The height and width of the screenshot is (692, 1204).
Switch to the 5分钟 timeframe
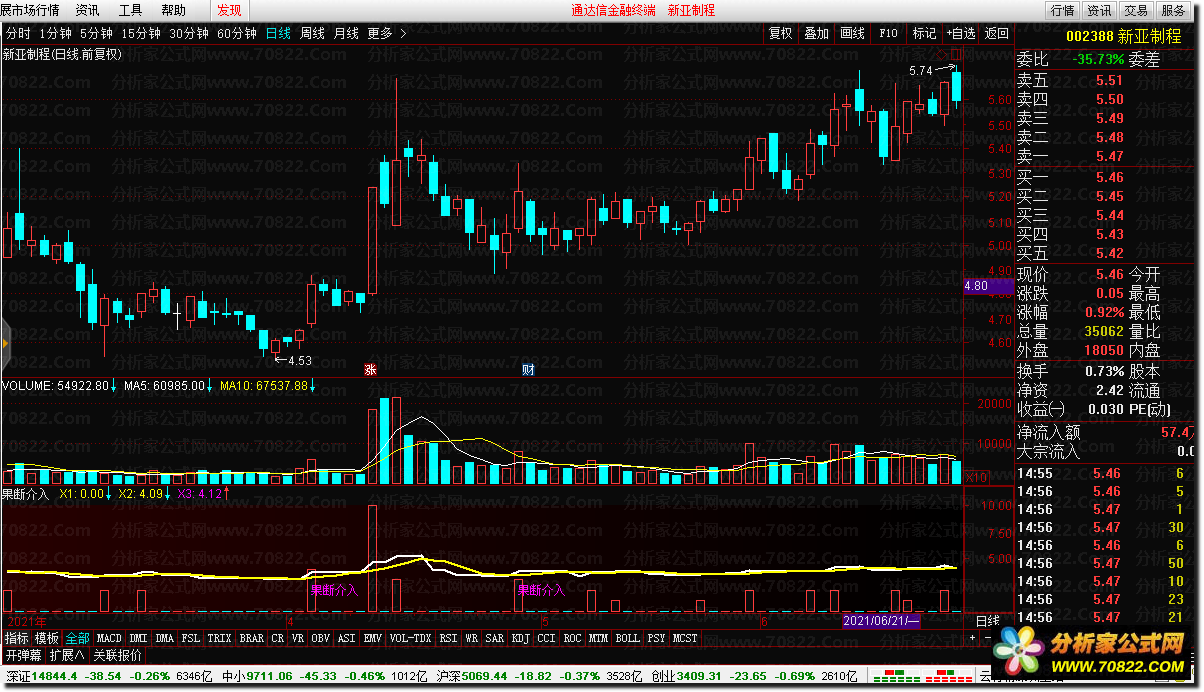coord(97,33)
